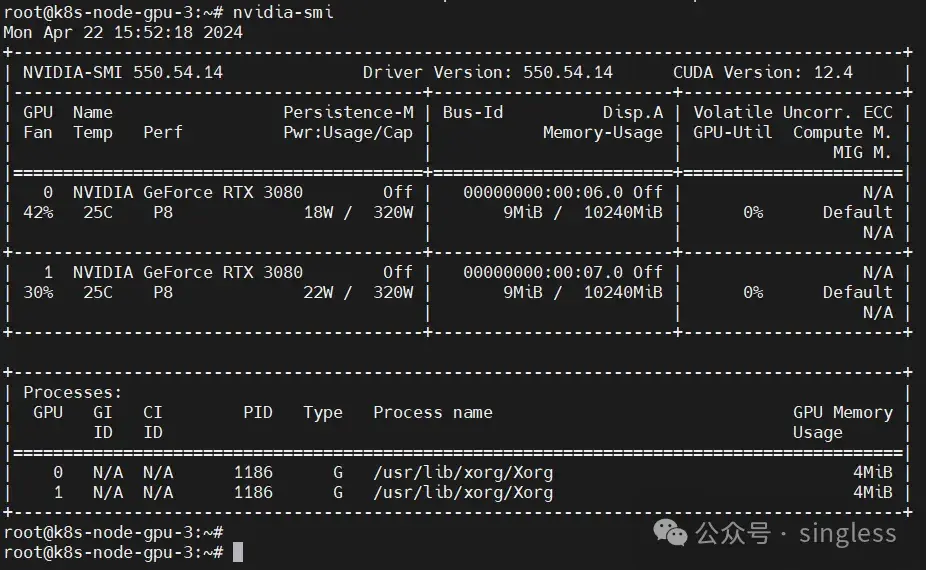
Task: Click the Volatile Uncorr. ECC header
Action: 793,112
